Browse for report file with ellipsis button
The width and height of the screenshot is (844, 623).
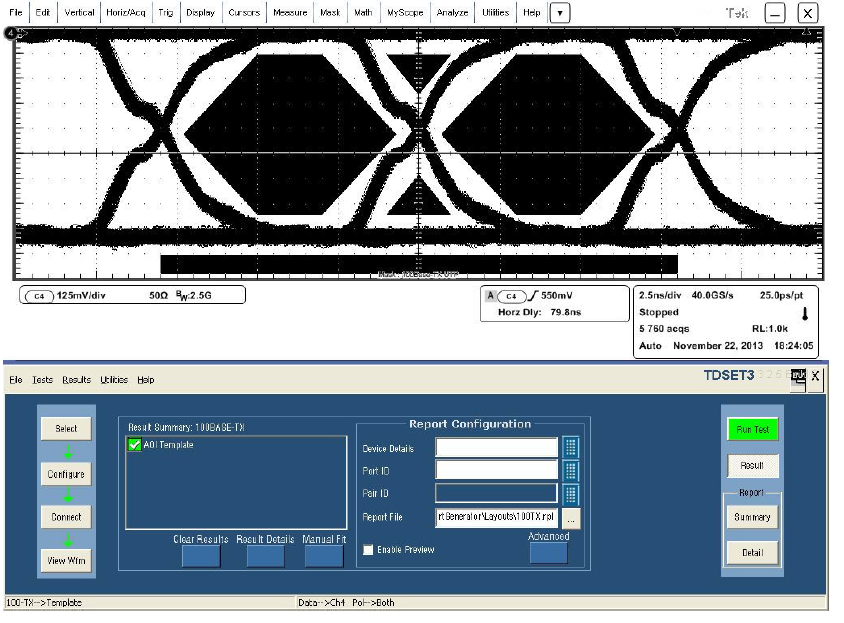[571, 519]
